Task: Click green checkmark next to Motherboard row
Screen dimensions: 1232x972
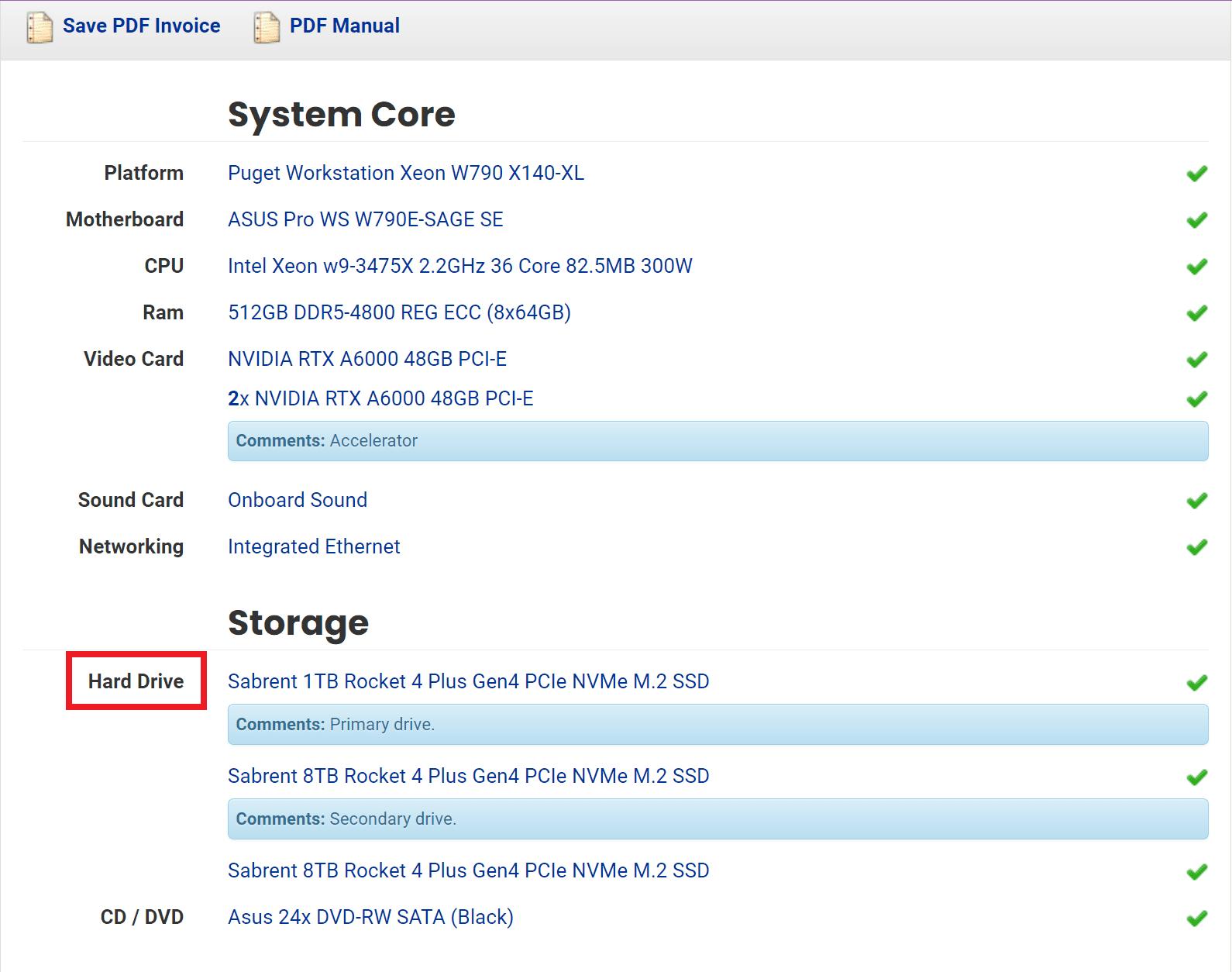Action: [x=1196, y=220]
